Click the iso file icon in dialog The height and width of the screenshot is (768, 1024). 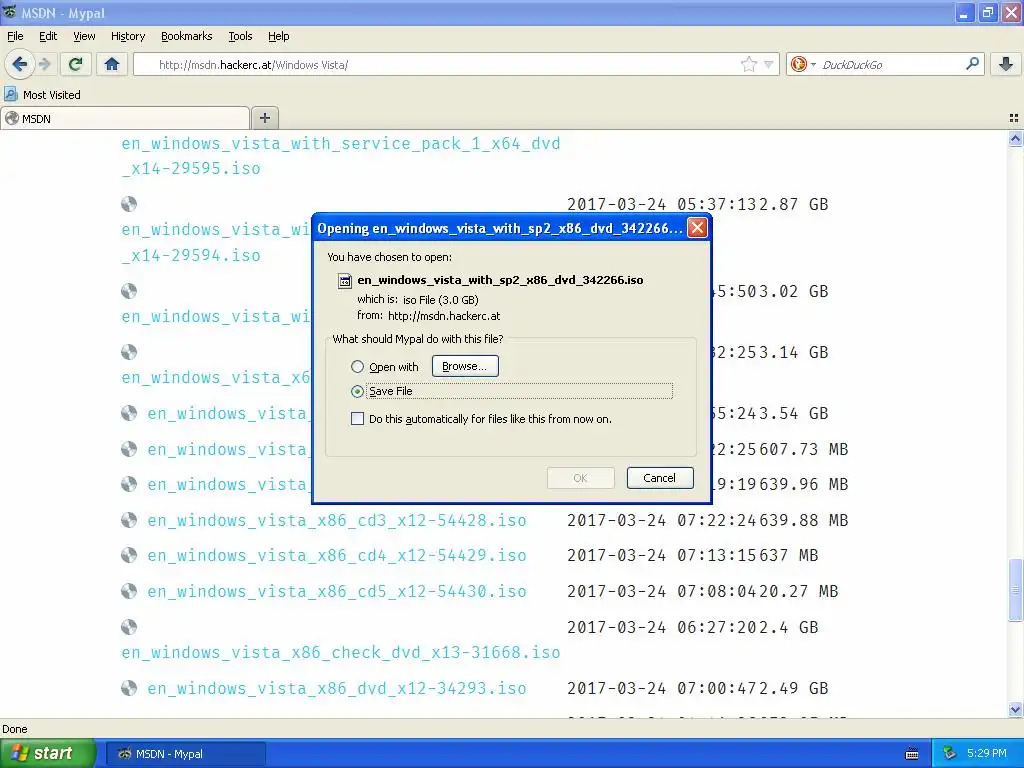tap(345, 281)
